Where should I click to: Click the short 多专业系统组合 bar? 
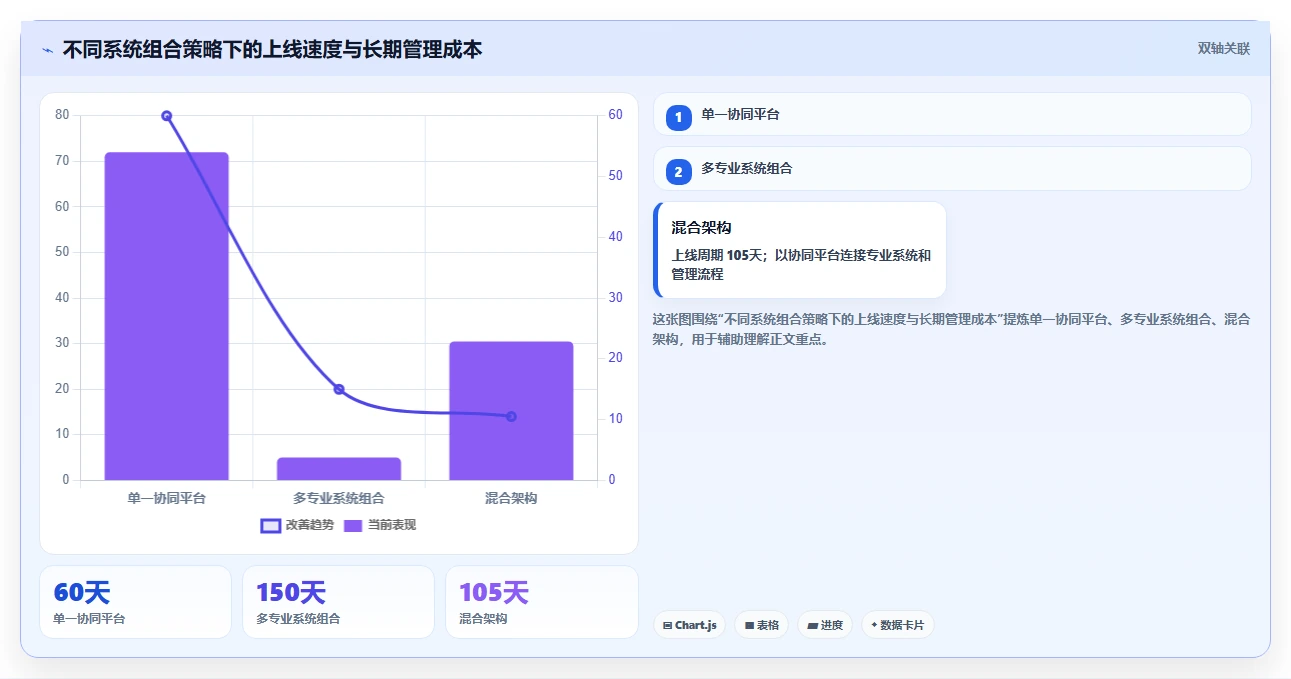[339, 469]
